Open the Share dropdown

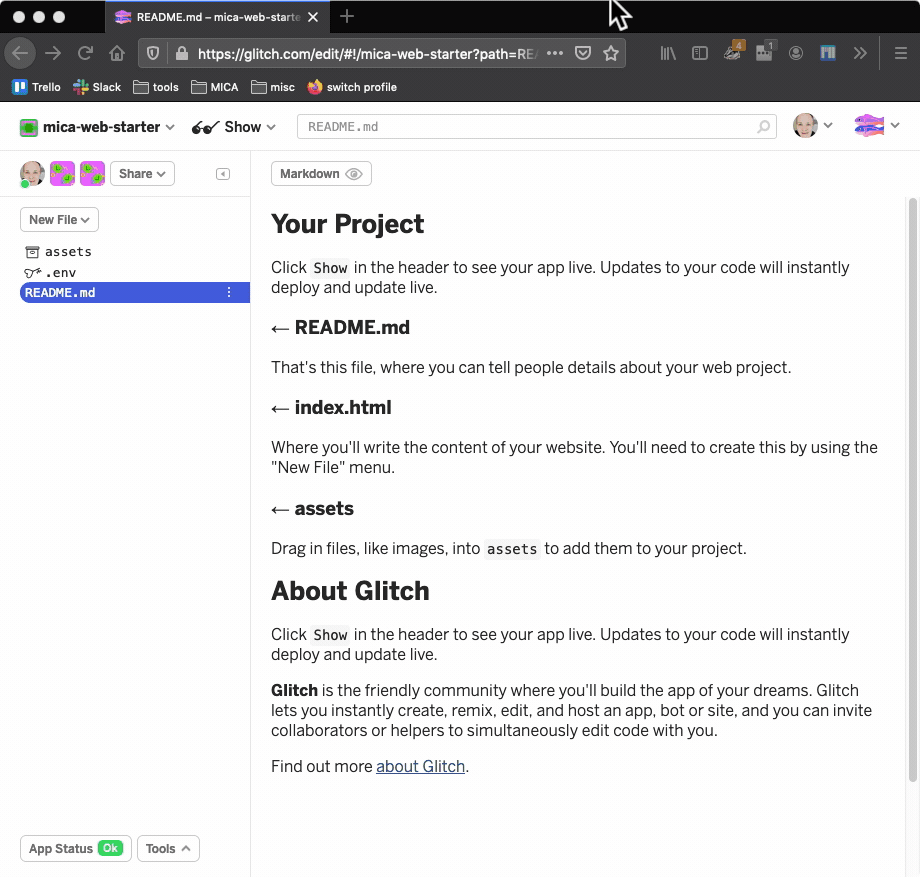pos(142,174)
